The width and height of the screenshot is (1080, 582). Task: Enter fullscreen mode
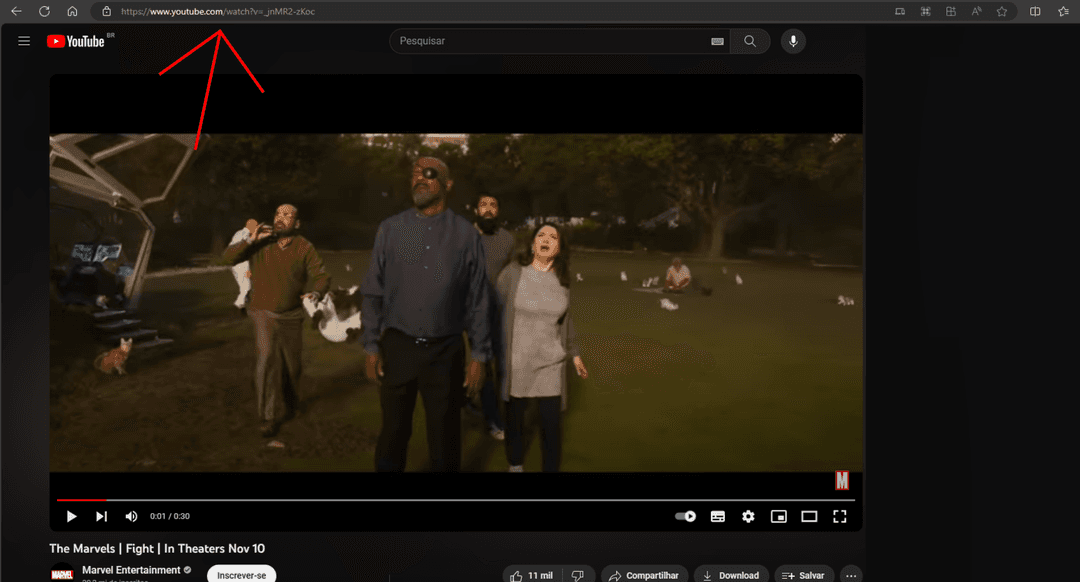click(840, 516)
